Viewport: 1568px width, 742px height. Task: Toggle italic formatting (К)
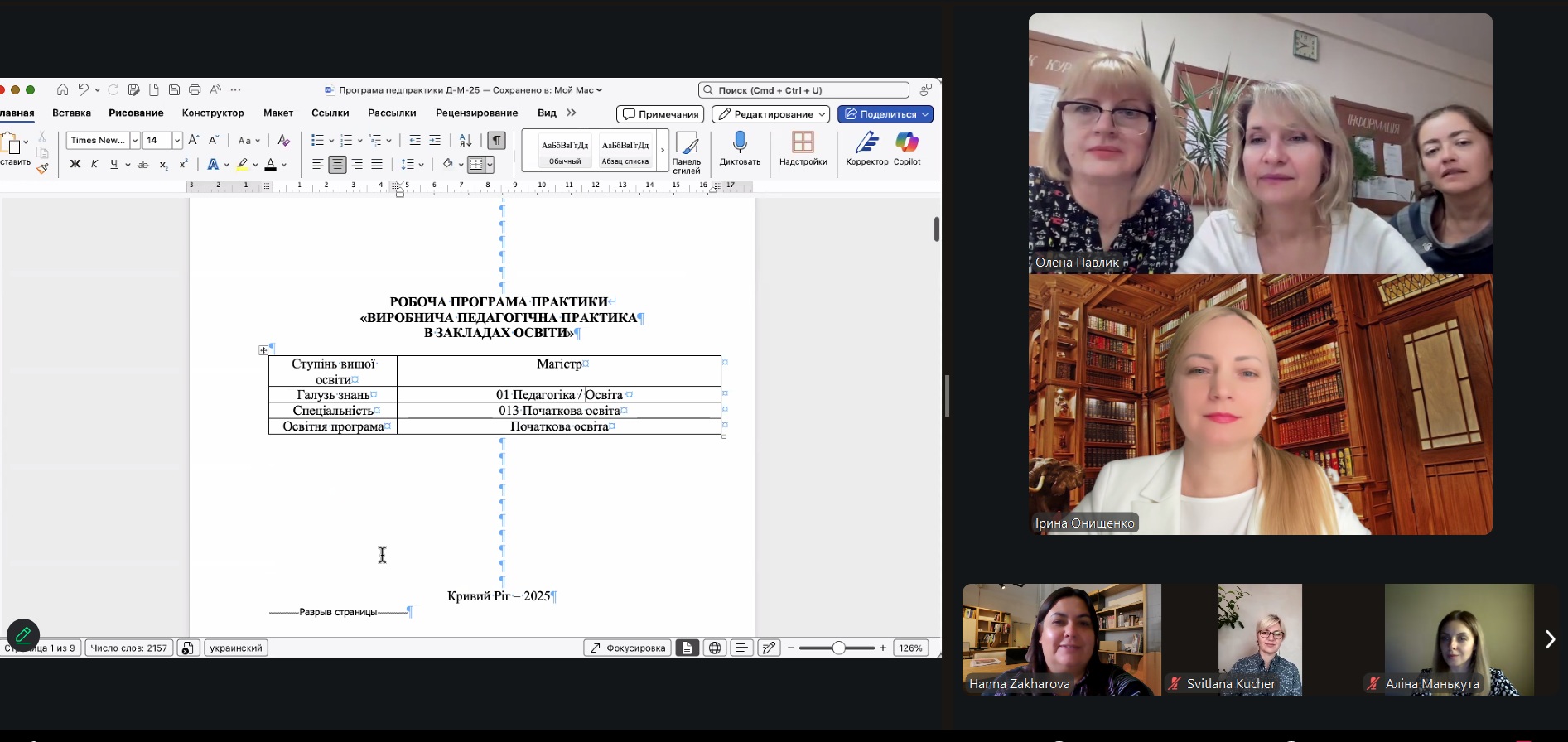94,165
